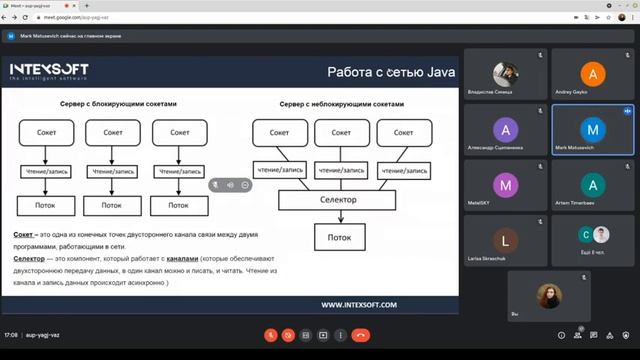Screen dimensions: 640x360
Task: Click the 'Сервер с неблокирующими сокетами' heading
Action: pos(342,104)
